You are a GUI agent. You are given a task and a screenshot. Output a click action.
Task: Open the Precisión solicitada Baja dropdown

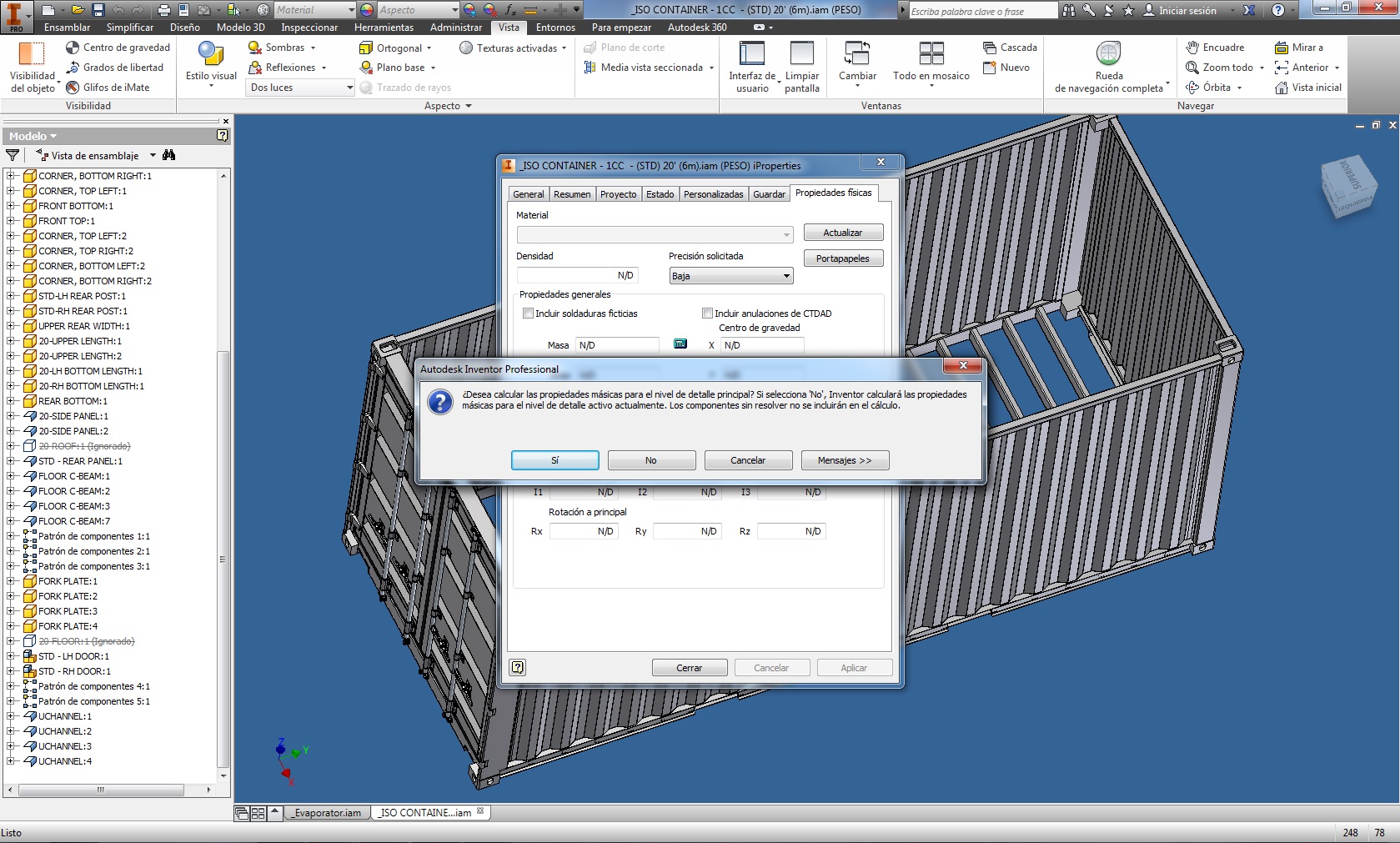tap(731, 276)
